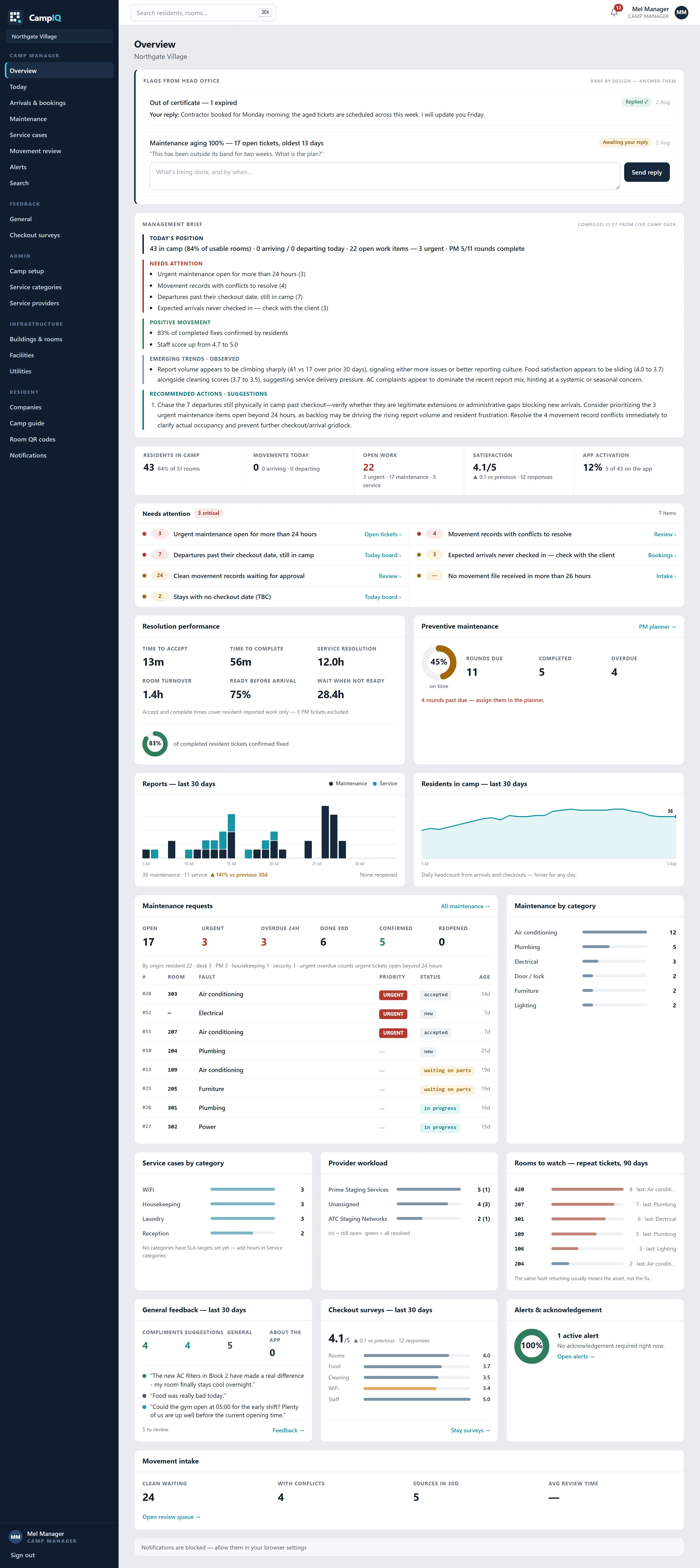Sign out of CampIQ
The width and height of the screenshot is (700, 1568).
point(23,1555)
